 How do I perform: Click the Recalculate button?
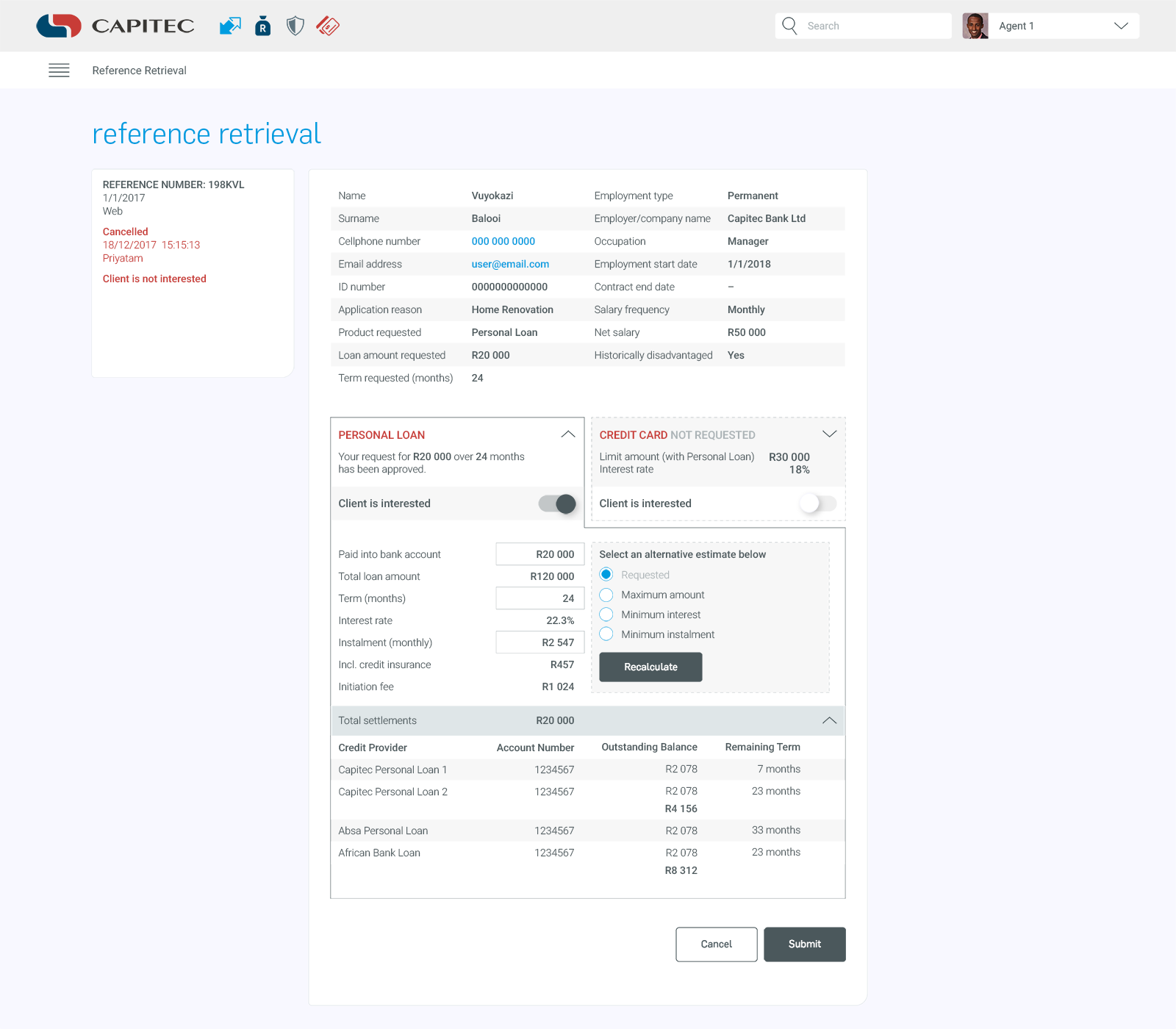(x=651, y=667)
